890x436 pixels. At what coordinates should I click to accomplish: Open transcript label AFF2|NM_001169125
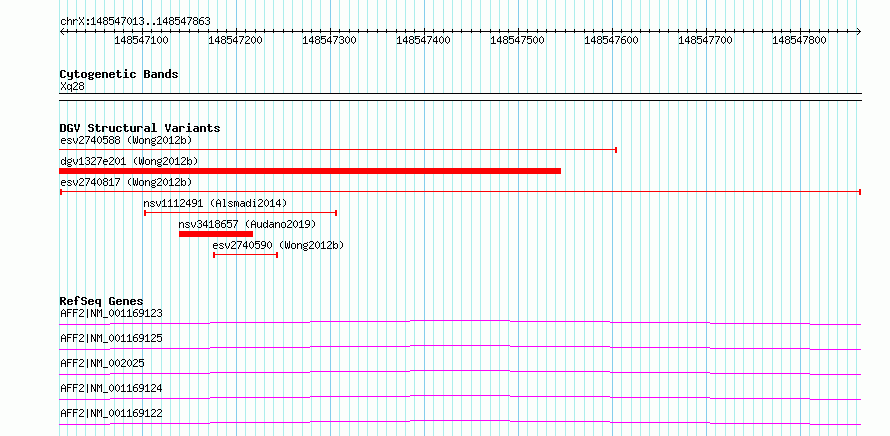pos(111,338)
